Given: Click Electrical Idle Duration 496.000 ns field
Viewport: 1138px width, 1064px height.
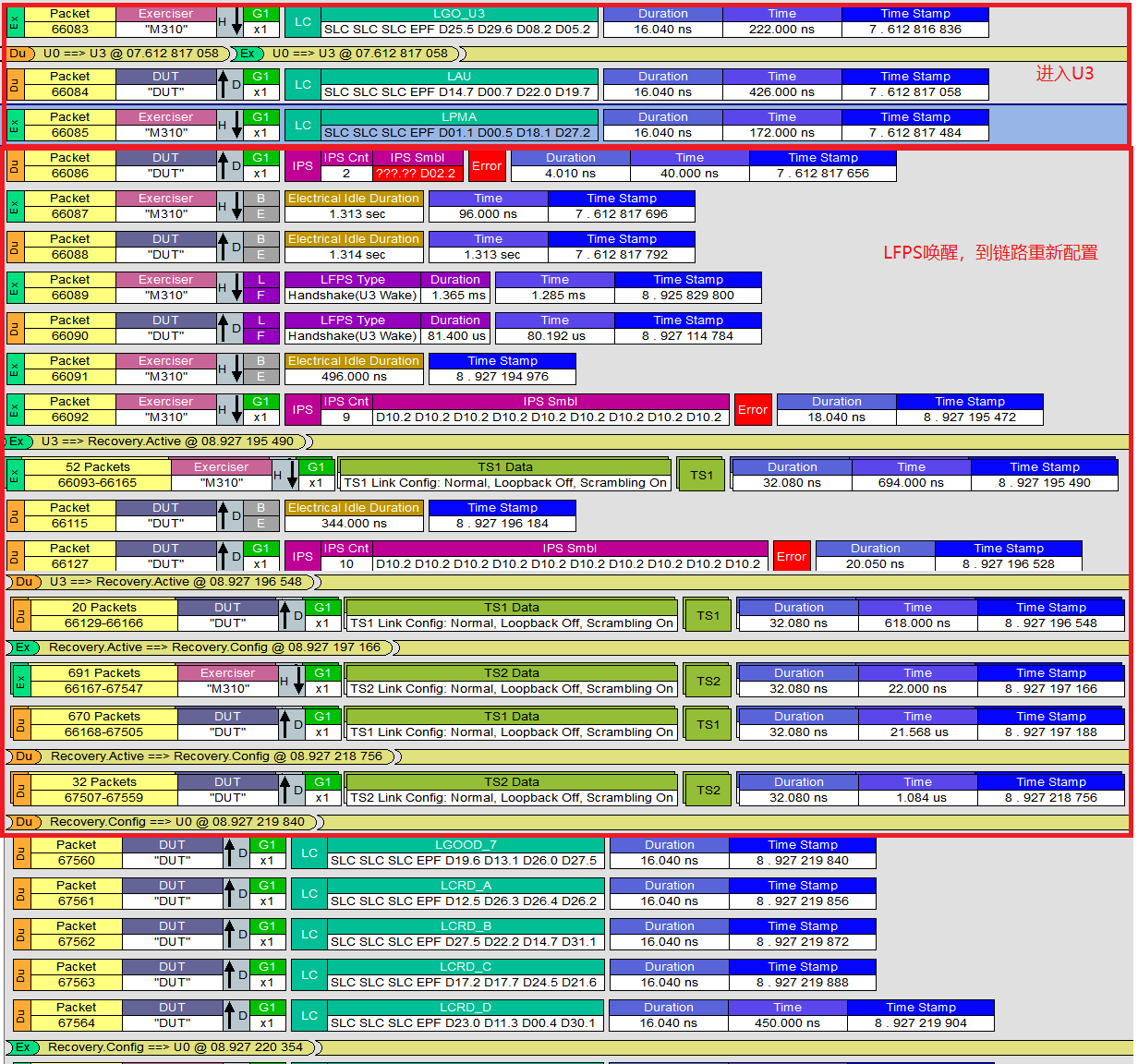Looking at the screenshot, I should point(354,369).
